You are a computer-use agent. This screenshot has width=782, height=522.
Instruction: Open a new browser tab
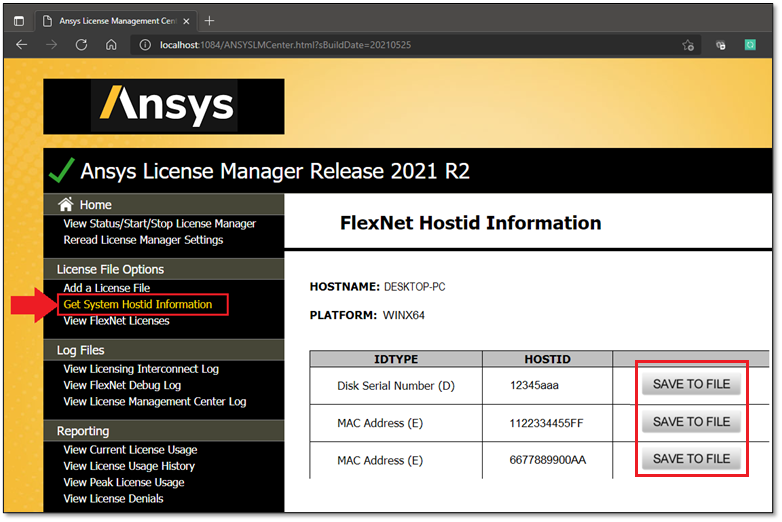(209, 20)
